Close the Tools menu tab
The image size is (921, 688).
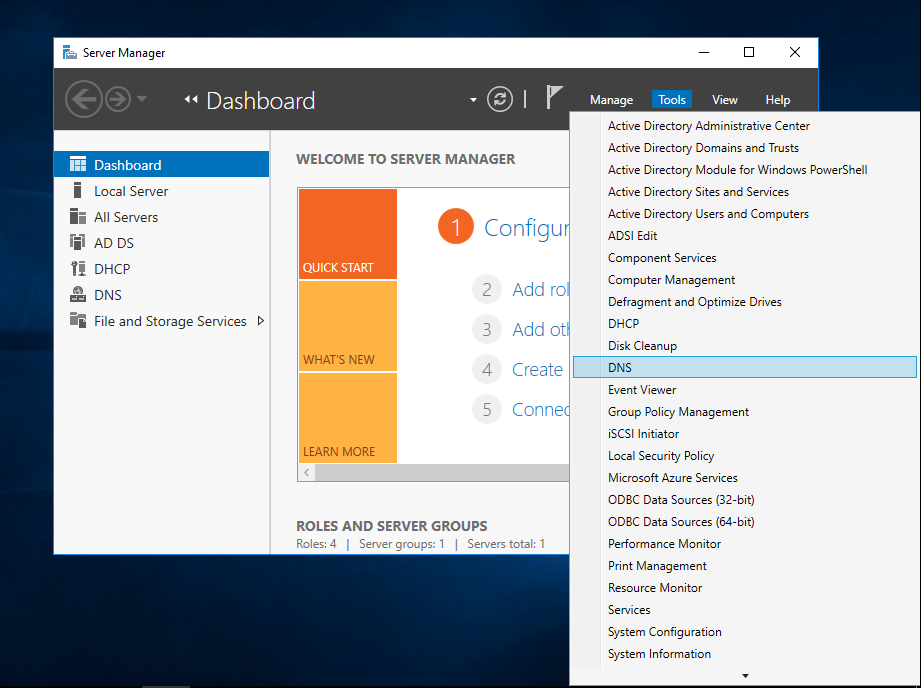(672, 100)
